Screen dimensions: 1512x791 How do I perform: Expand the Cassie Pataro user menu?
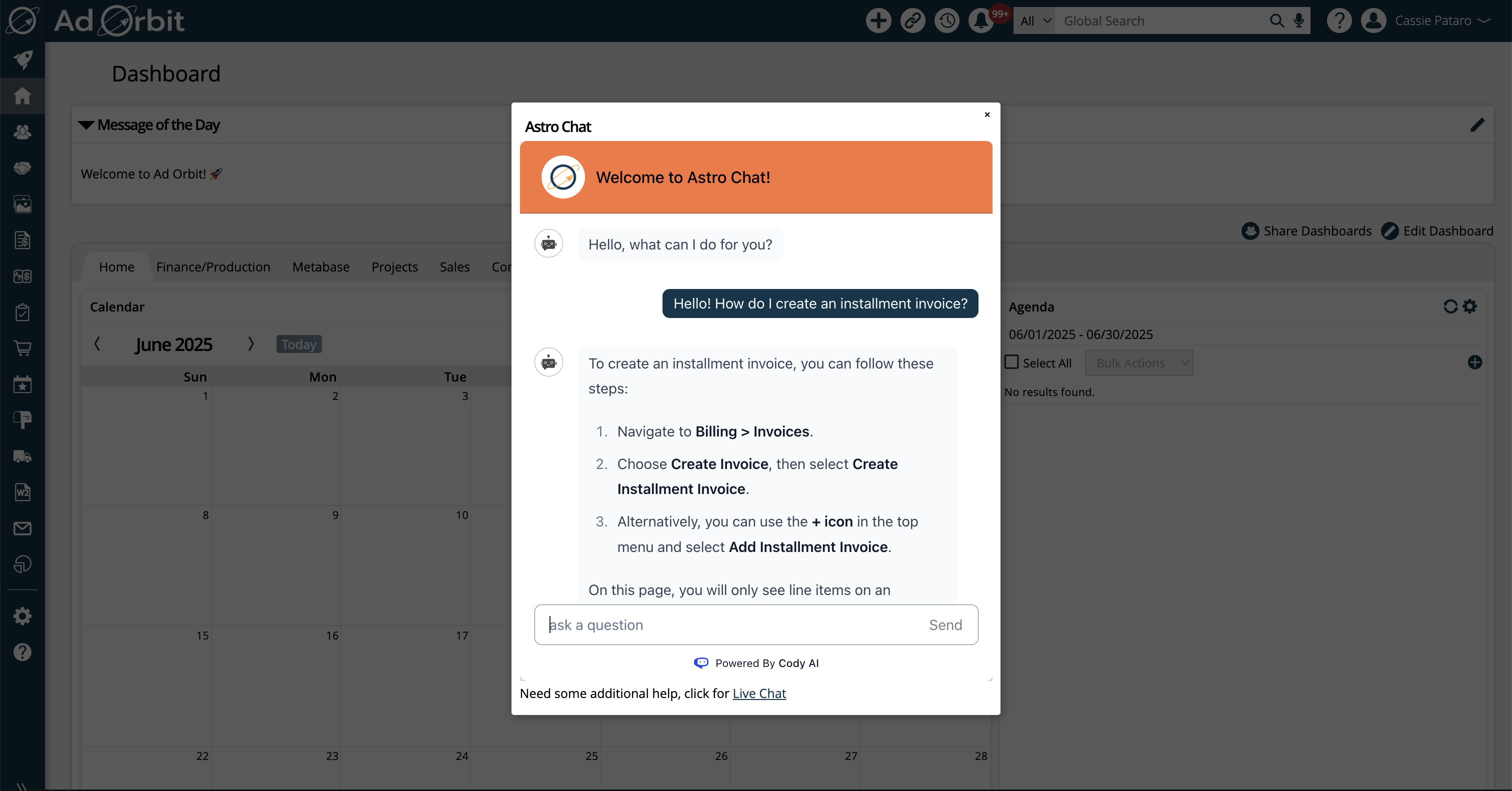point(1440,21)
